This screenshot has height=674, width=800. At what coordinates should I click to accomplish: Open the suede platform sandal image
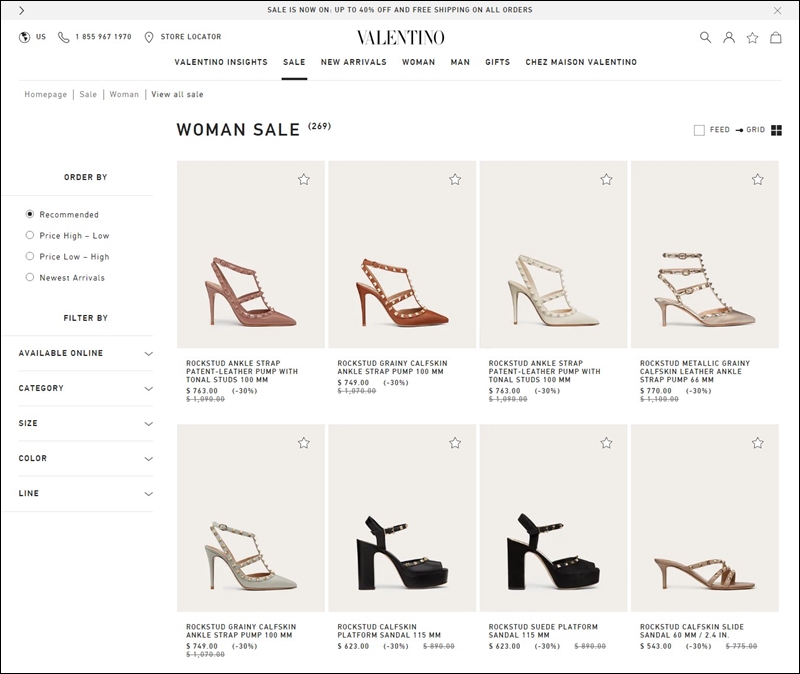[554, 518]
